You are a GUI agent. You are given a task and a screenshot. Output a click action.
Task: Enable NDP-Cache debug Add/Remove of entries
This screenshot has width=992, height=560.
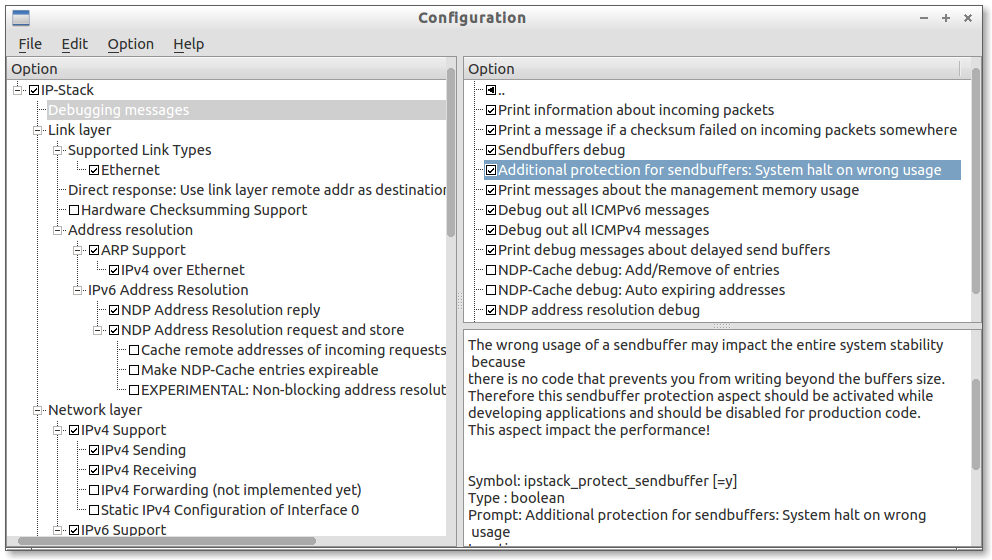click(x=491, y=270)
